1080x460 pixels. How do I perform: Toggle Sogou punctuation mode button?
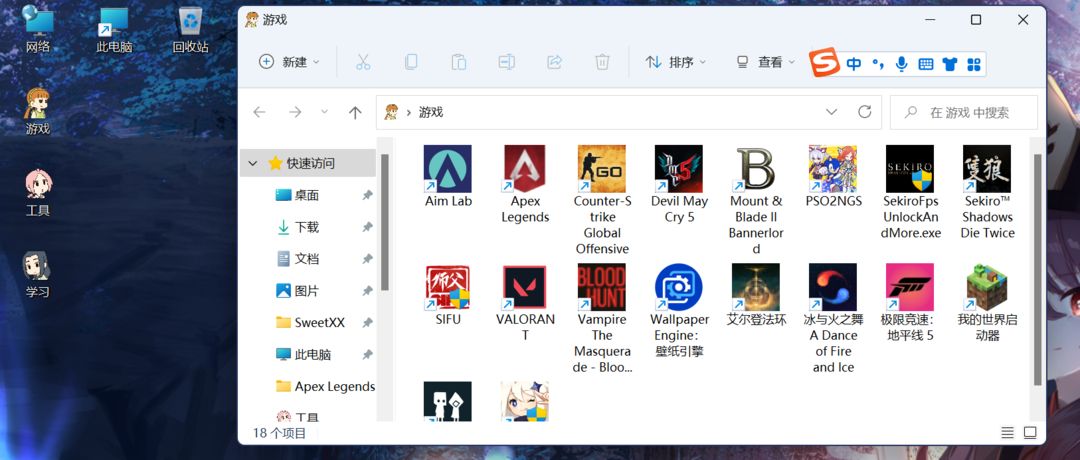point(878,64)
